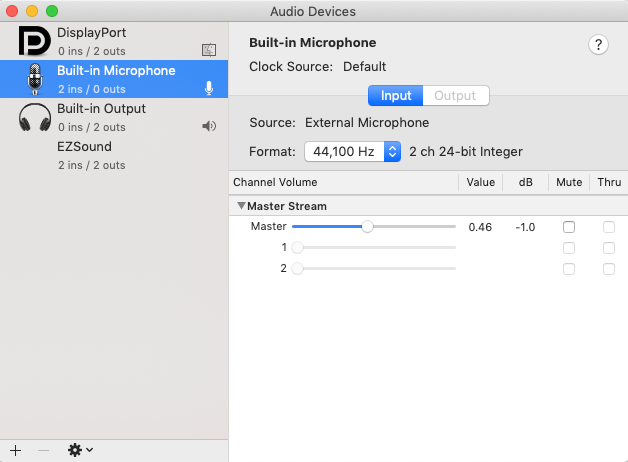
Task: Click the DisplayPort device icon
Action: 34,41
